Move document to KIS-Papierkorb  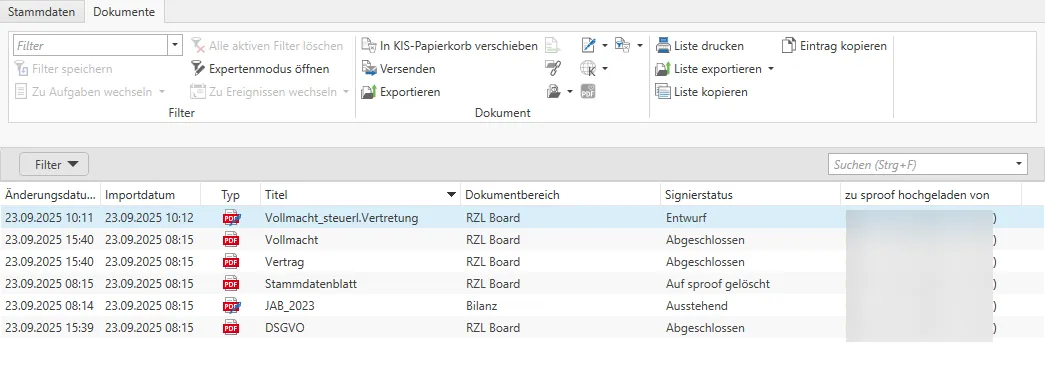coord(449,45)
